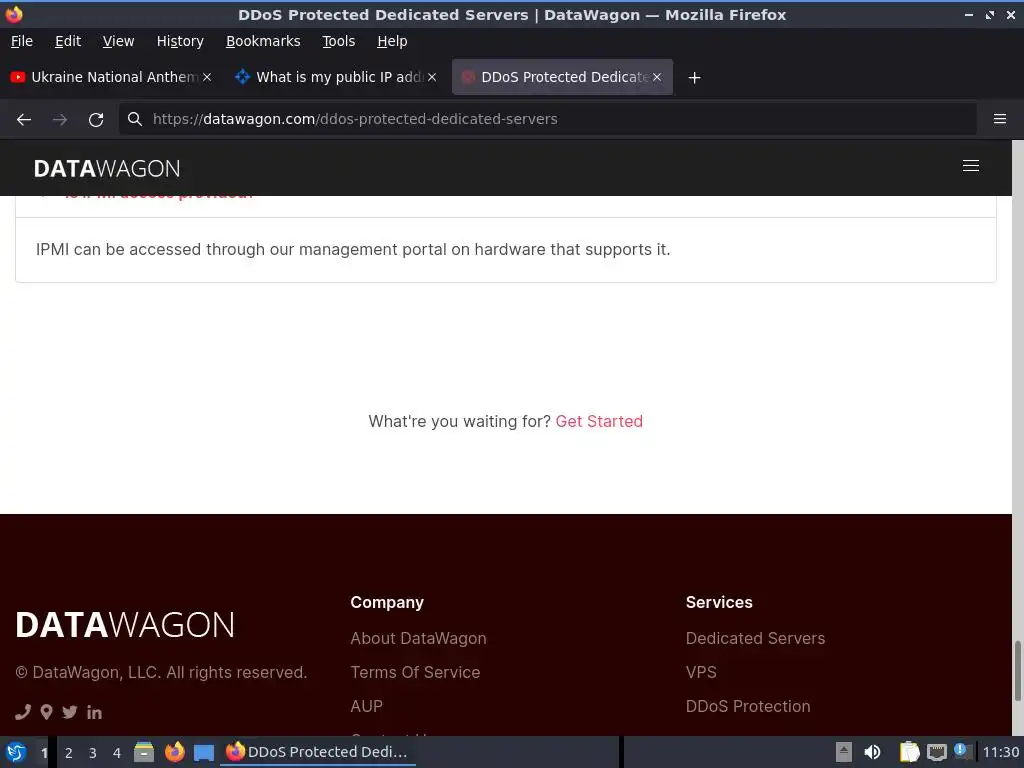Open DataWagon site navigation hamburger menu
1024x768 pixels.
tap(970, 166)
